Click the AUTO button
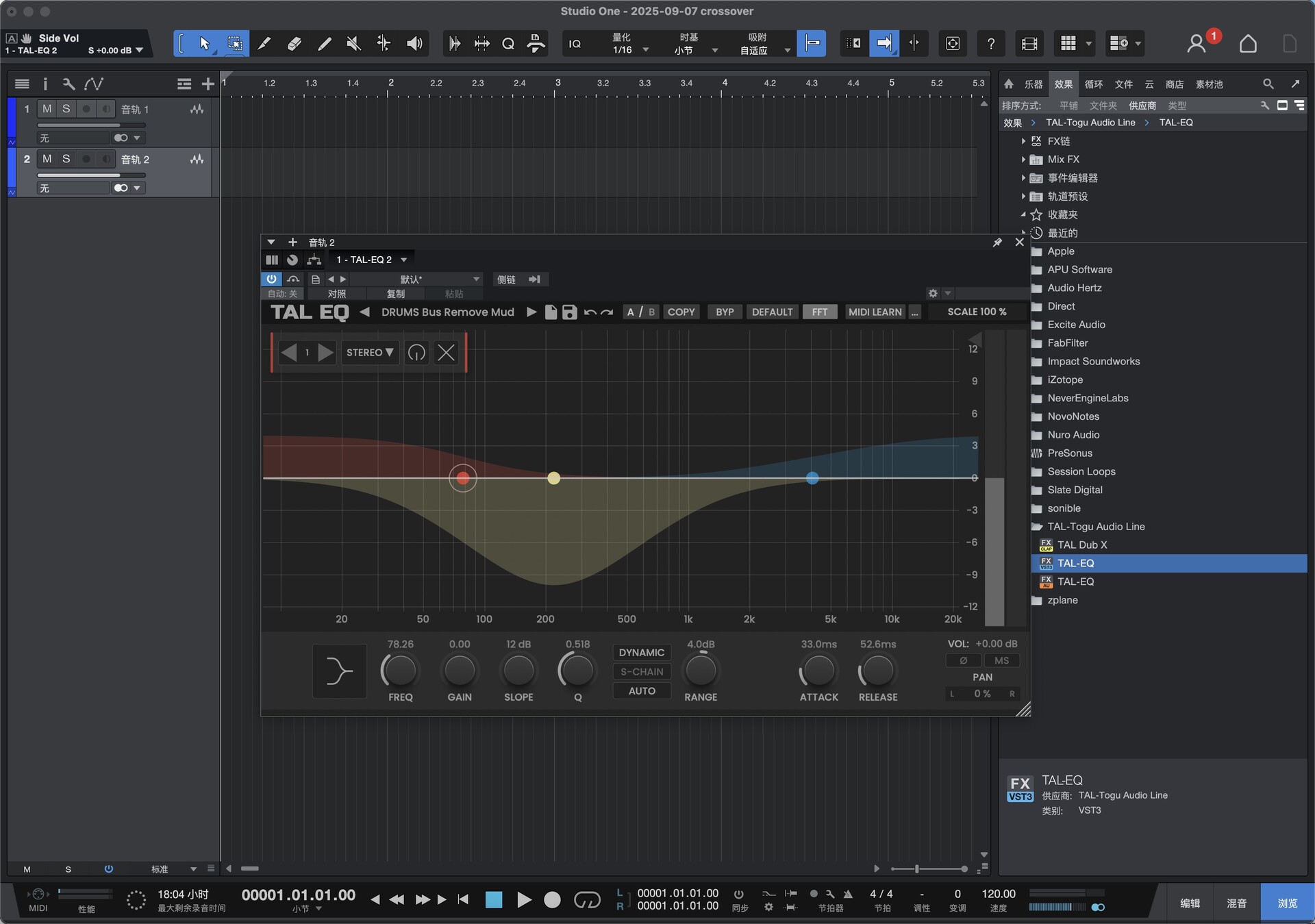 coord(642,691)
